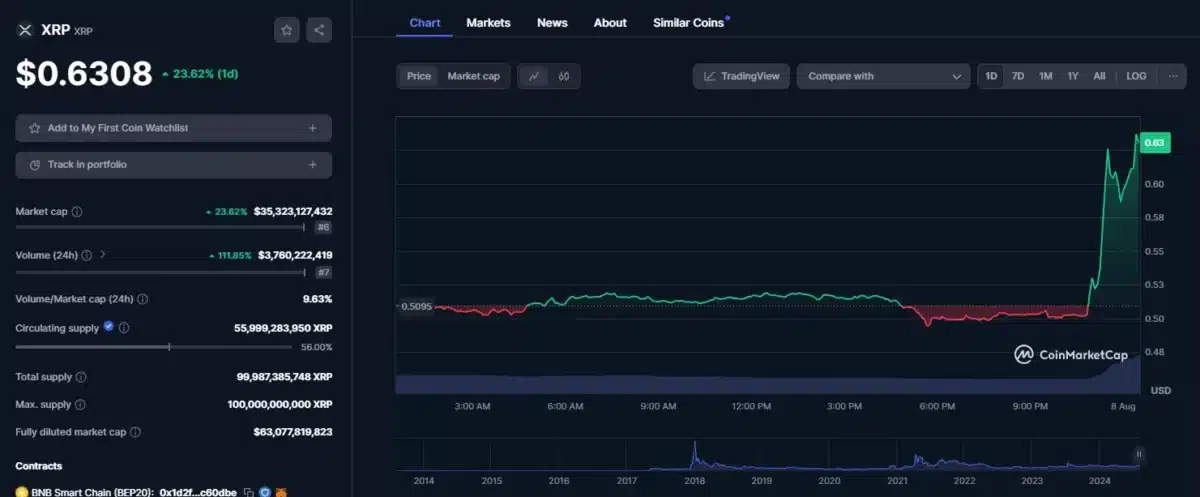Click the Circulating supply info icon
Screen dimensions: 1200x497
coord(124,328)
